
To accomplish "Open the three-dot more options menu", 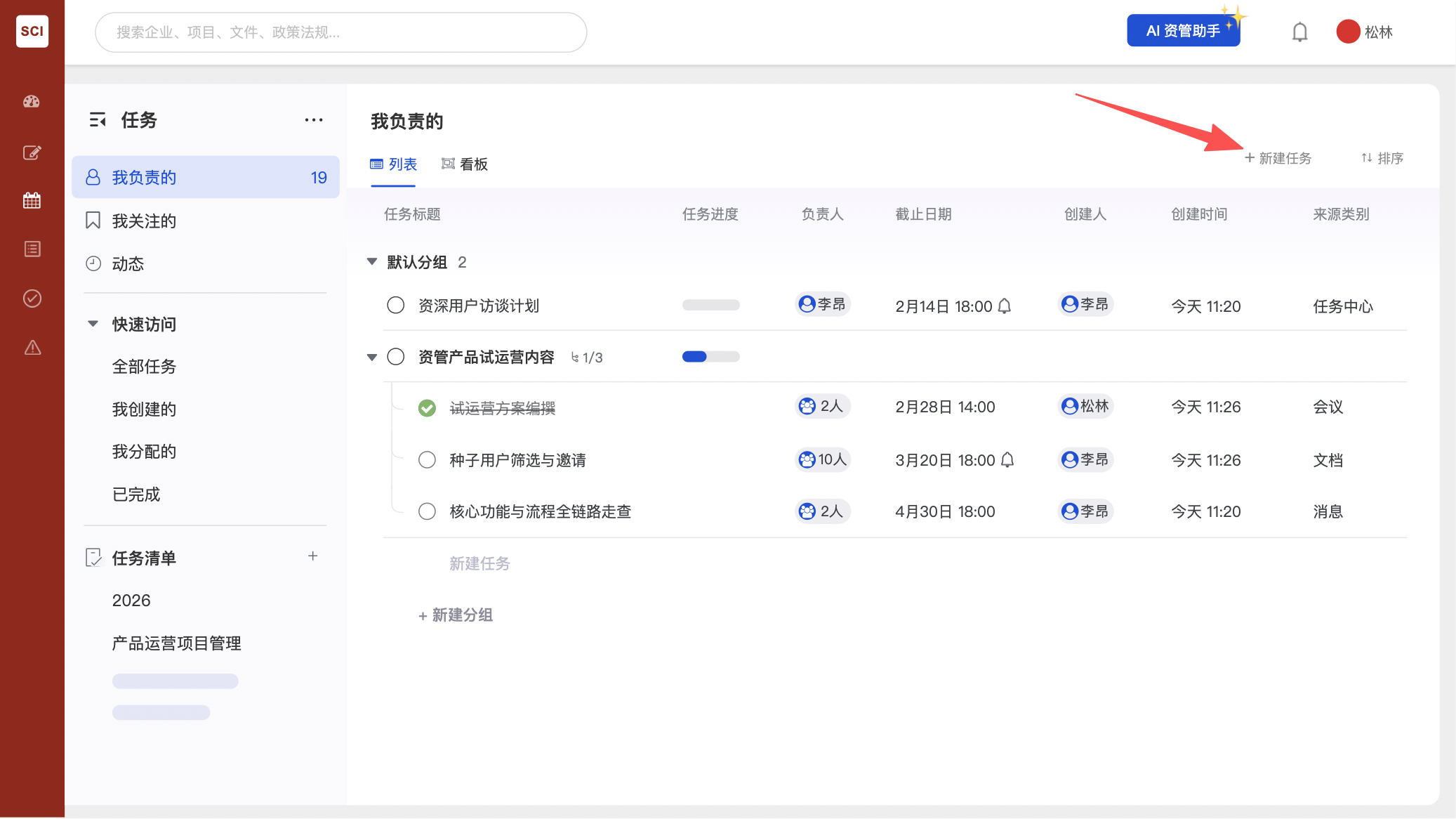I will (x=314, y=120).
